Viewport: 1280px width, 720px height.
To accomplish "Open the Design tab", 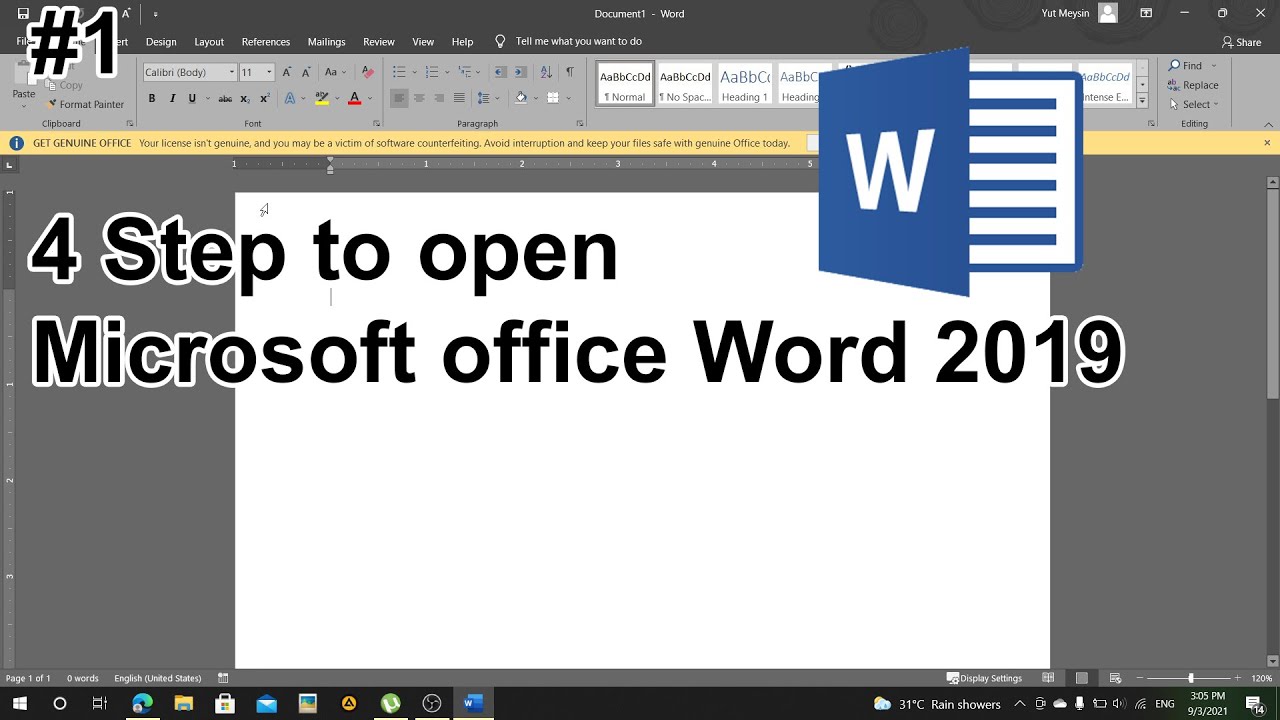I will point(161,42).
